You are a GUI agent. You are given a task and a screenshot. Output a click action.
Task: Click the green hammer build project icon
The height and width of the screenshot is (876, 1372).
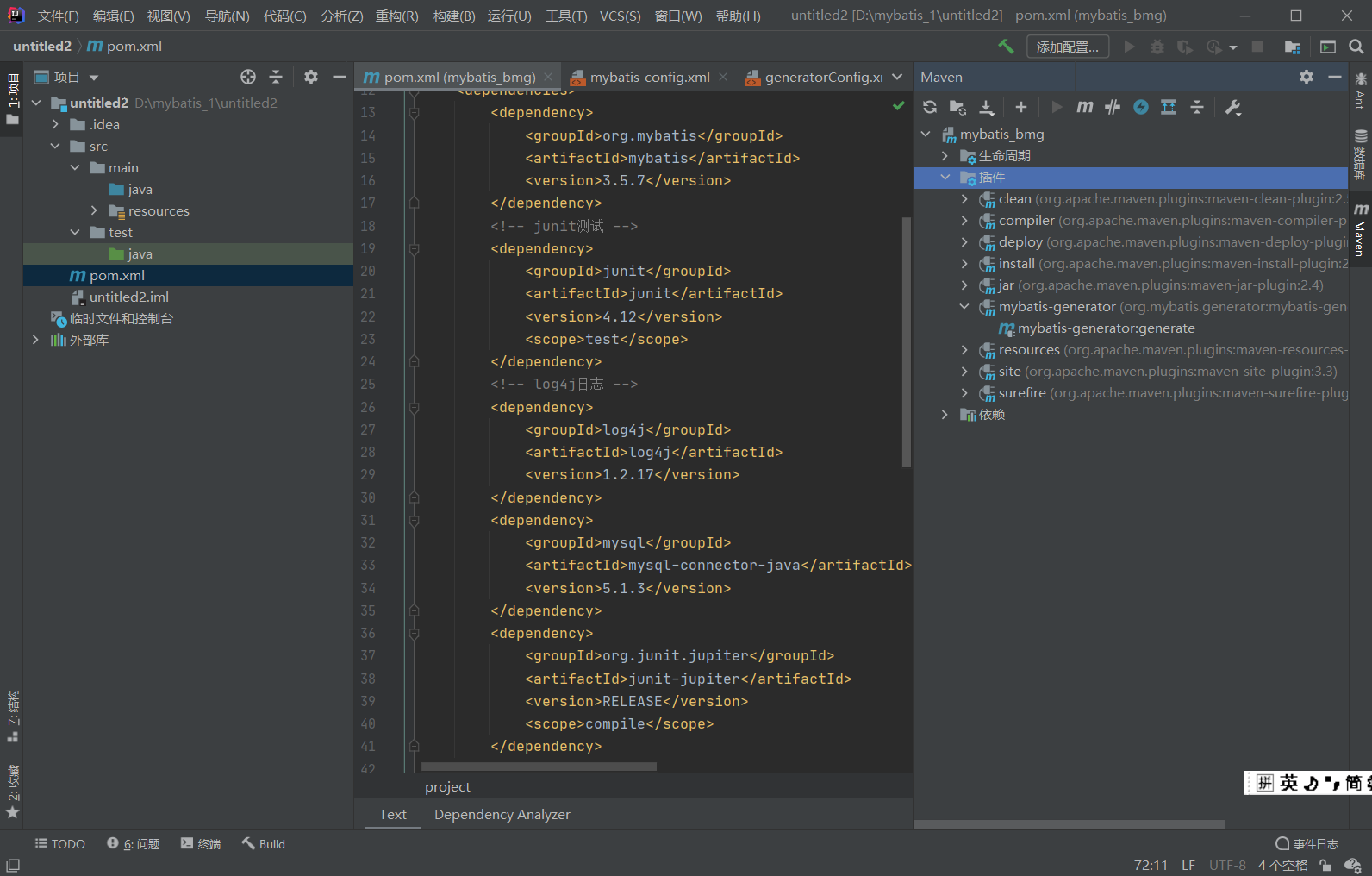tap(1006, 47)
